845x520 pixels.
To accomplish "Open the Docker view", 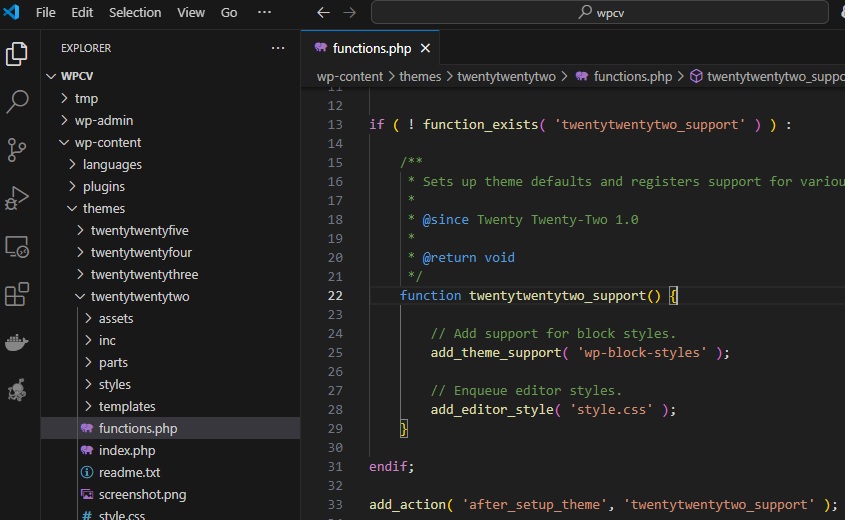I will tap(17, 342).
